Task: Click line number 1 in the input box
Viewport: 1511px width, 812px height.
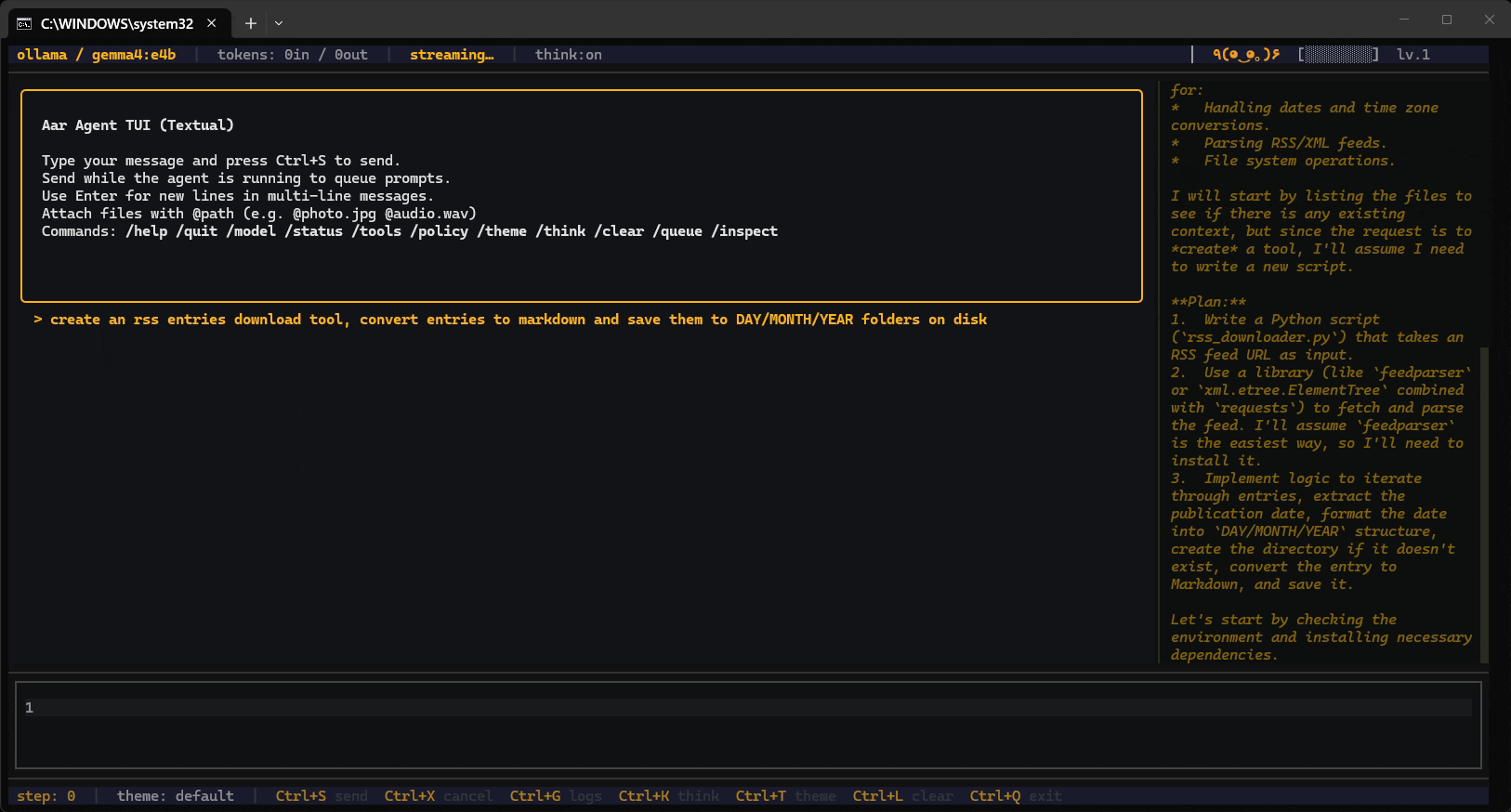Action: pyautogui.click(x=29, y=708)
